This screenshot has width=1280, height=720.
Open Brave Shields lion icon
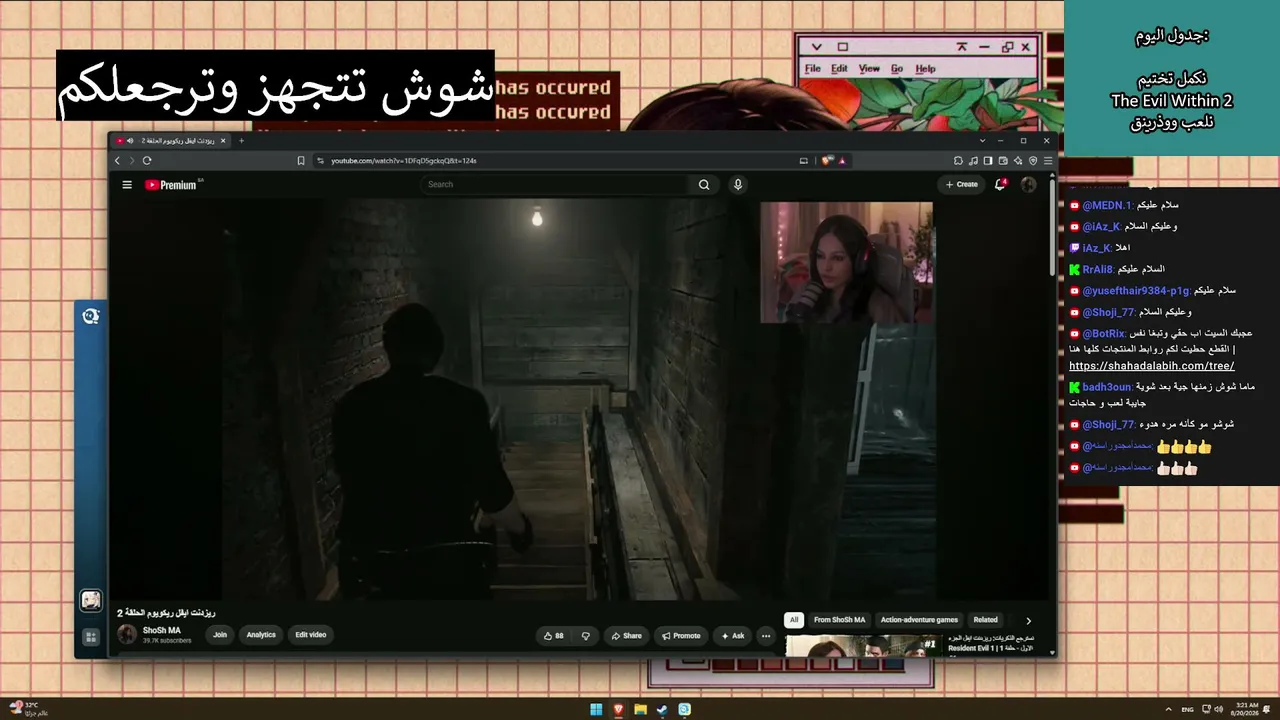(828, 160)
